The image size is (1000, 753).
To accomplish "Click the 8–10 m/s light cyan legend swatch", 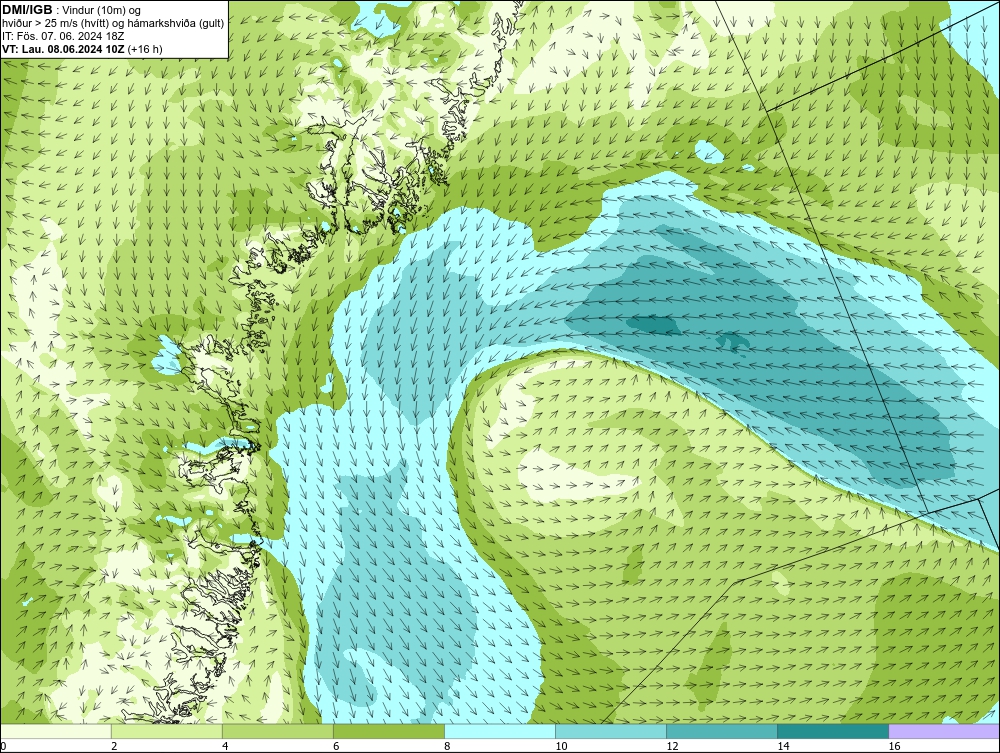I will [x=500, y=732].
